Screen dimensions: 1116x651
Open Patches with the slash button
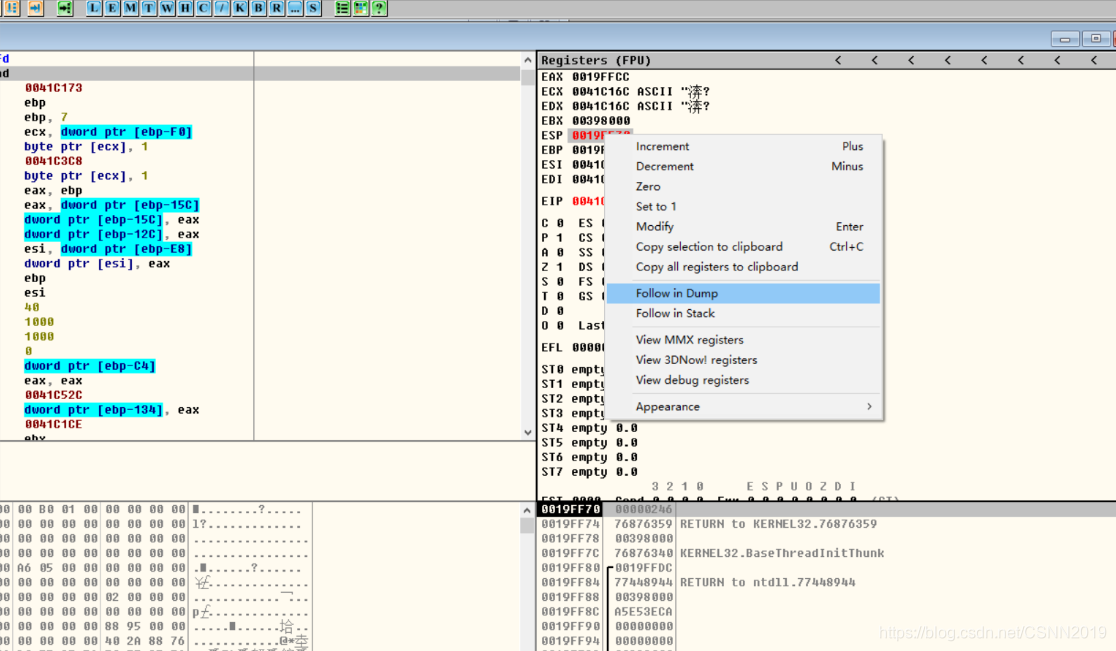click(x=222, y=8)
